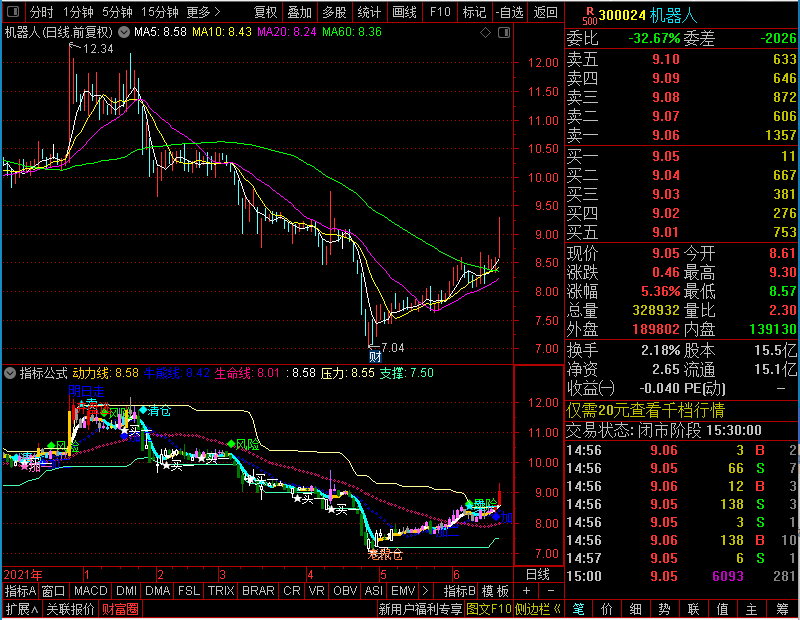Screen dimensions: 800x620
Task: Select EMV indicator tab
Action: click(403, 591)
